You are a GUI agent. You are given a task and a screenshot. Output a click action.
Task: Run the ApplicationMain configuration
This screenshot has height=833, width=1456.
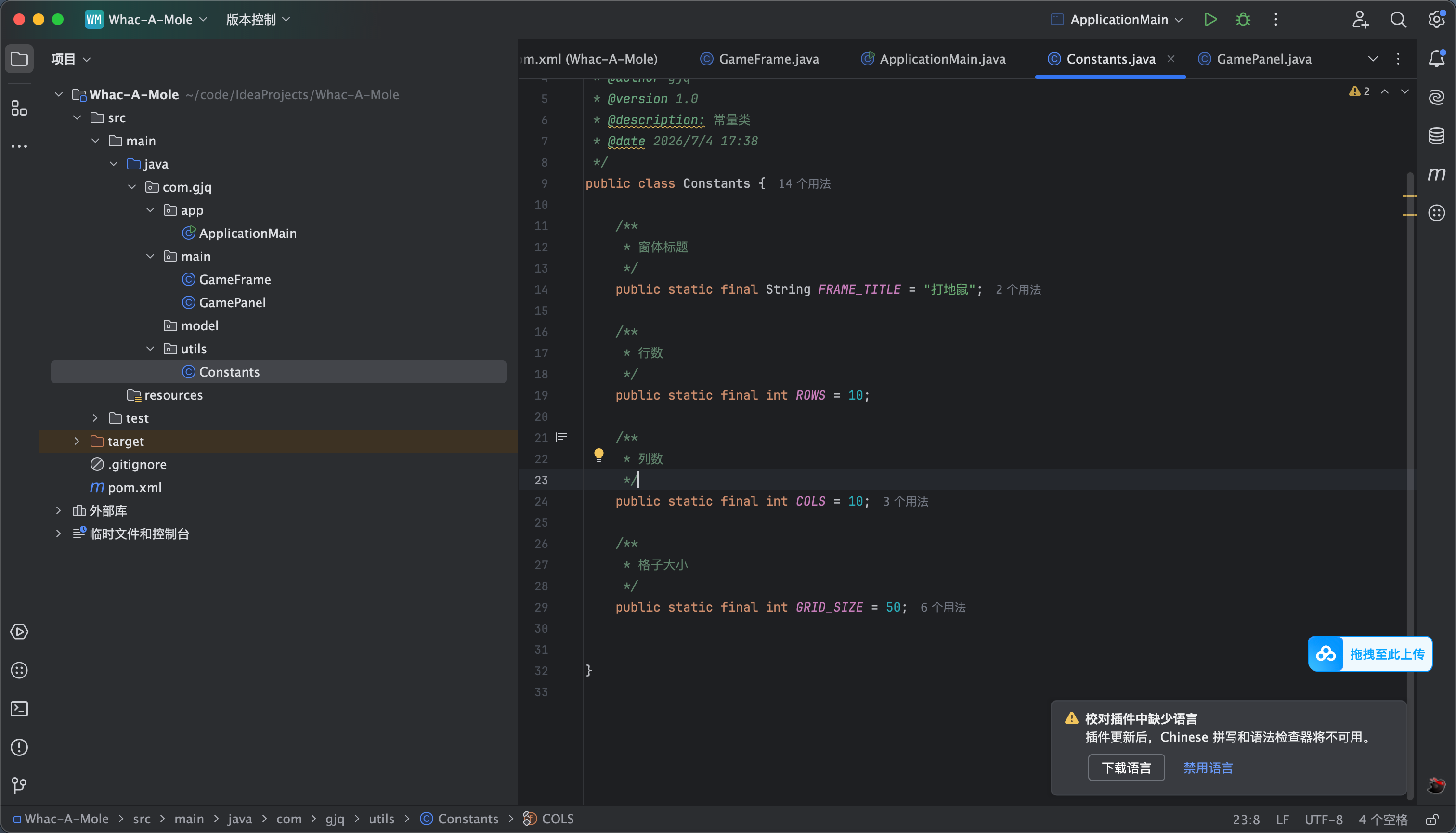[x=1210, y=19]
